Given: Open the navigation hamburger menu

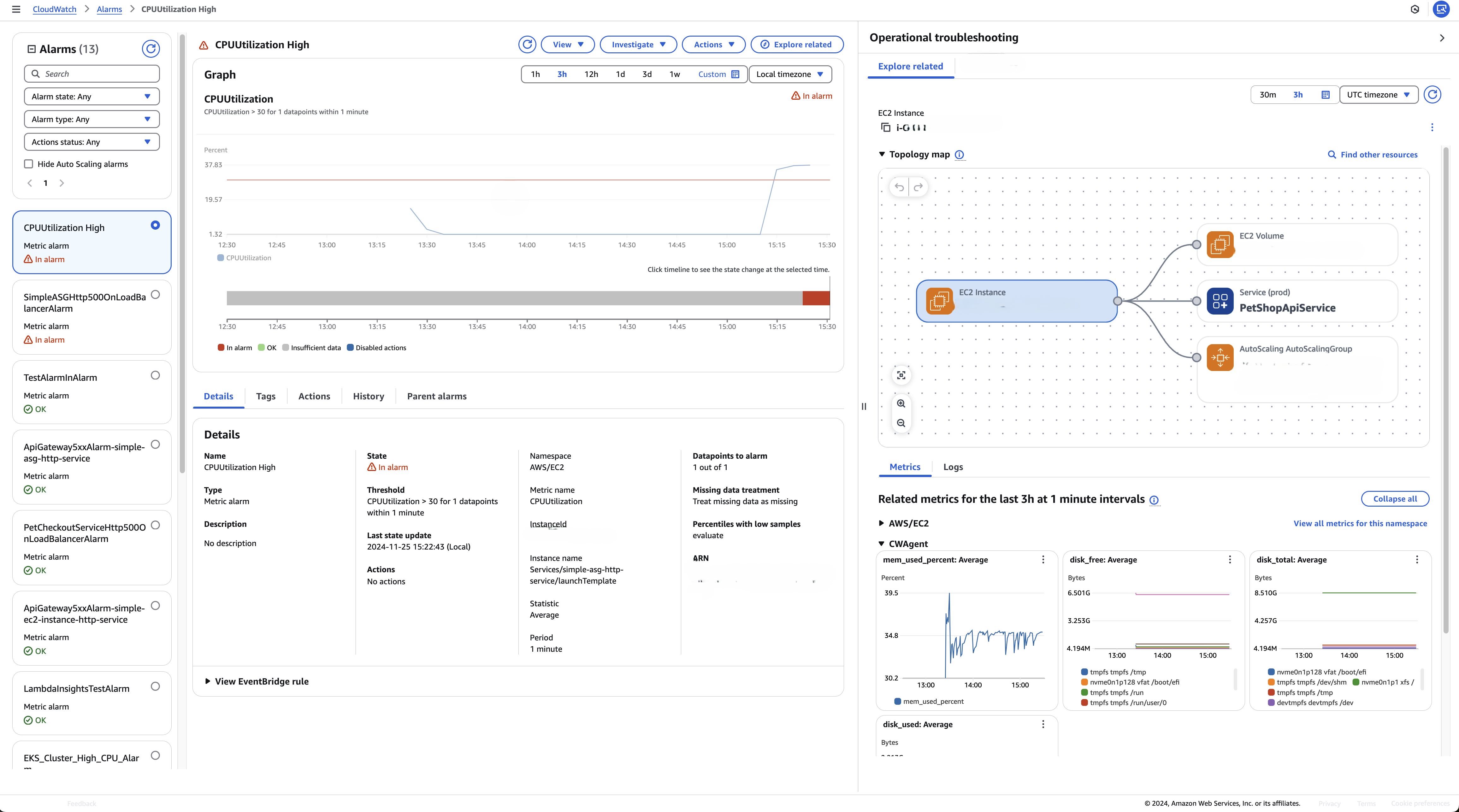Looking at the screenshot, I should pyautogui.click(x=15, y=9).
